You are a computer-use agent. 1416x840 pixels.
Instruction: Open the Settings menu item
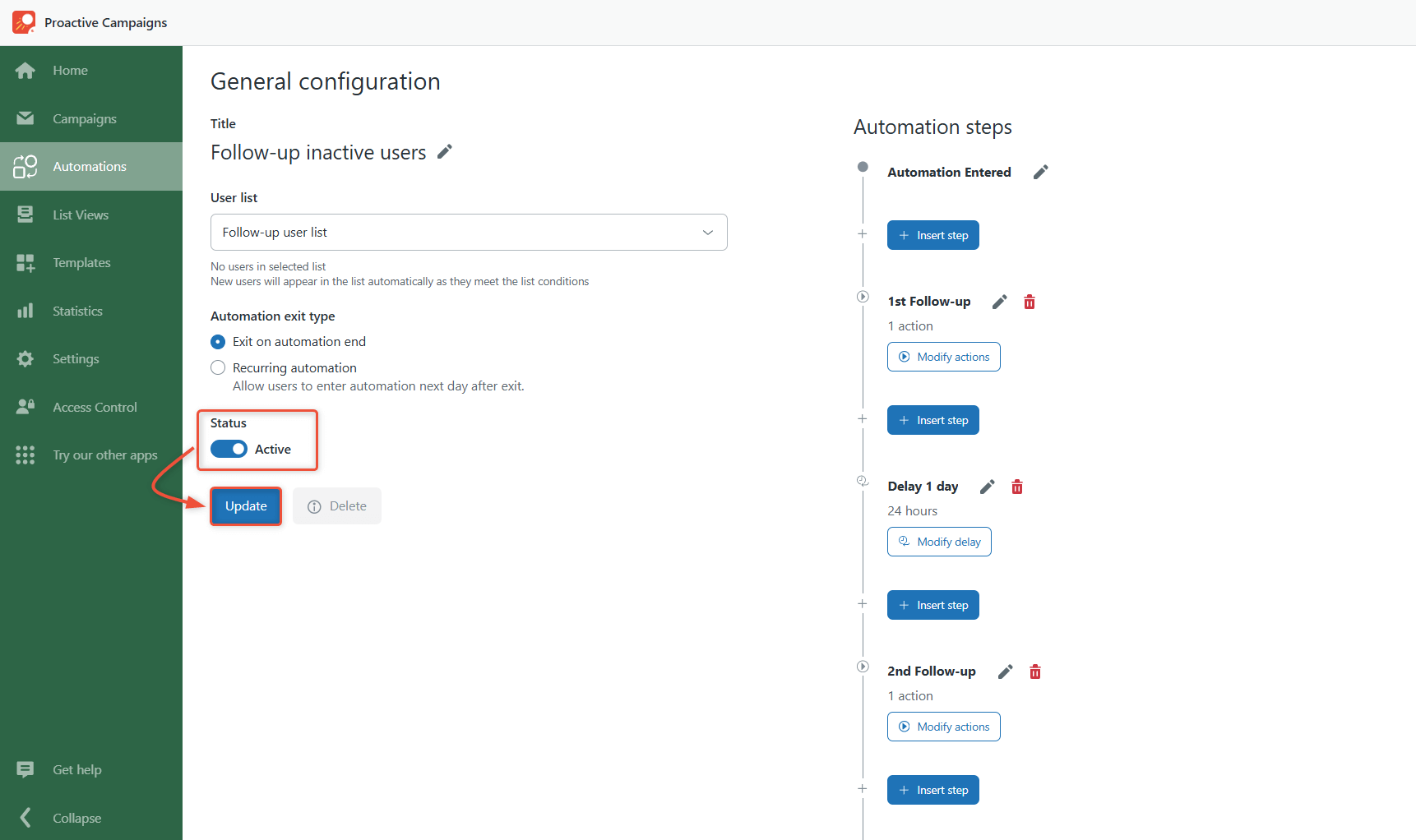point(25,358)
